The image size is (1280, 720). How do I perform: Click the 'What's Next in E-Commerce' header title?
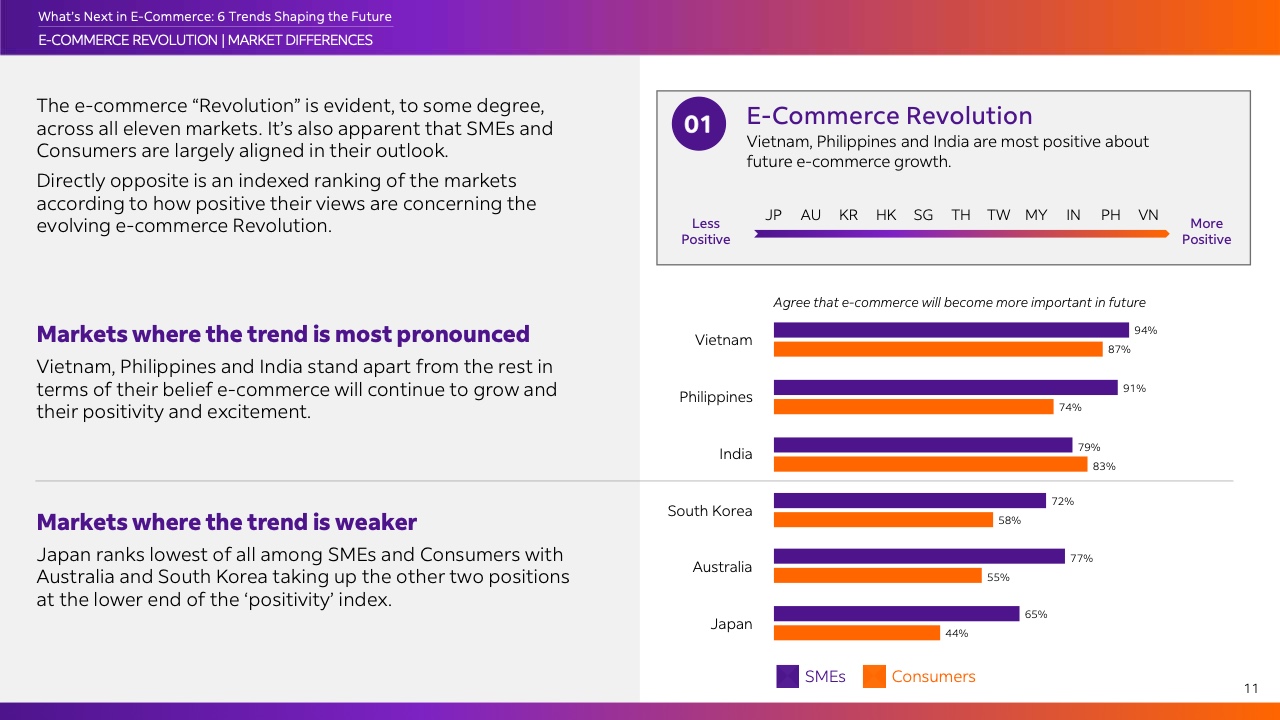[x=214, y=17]
